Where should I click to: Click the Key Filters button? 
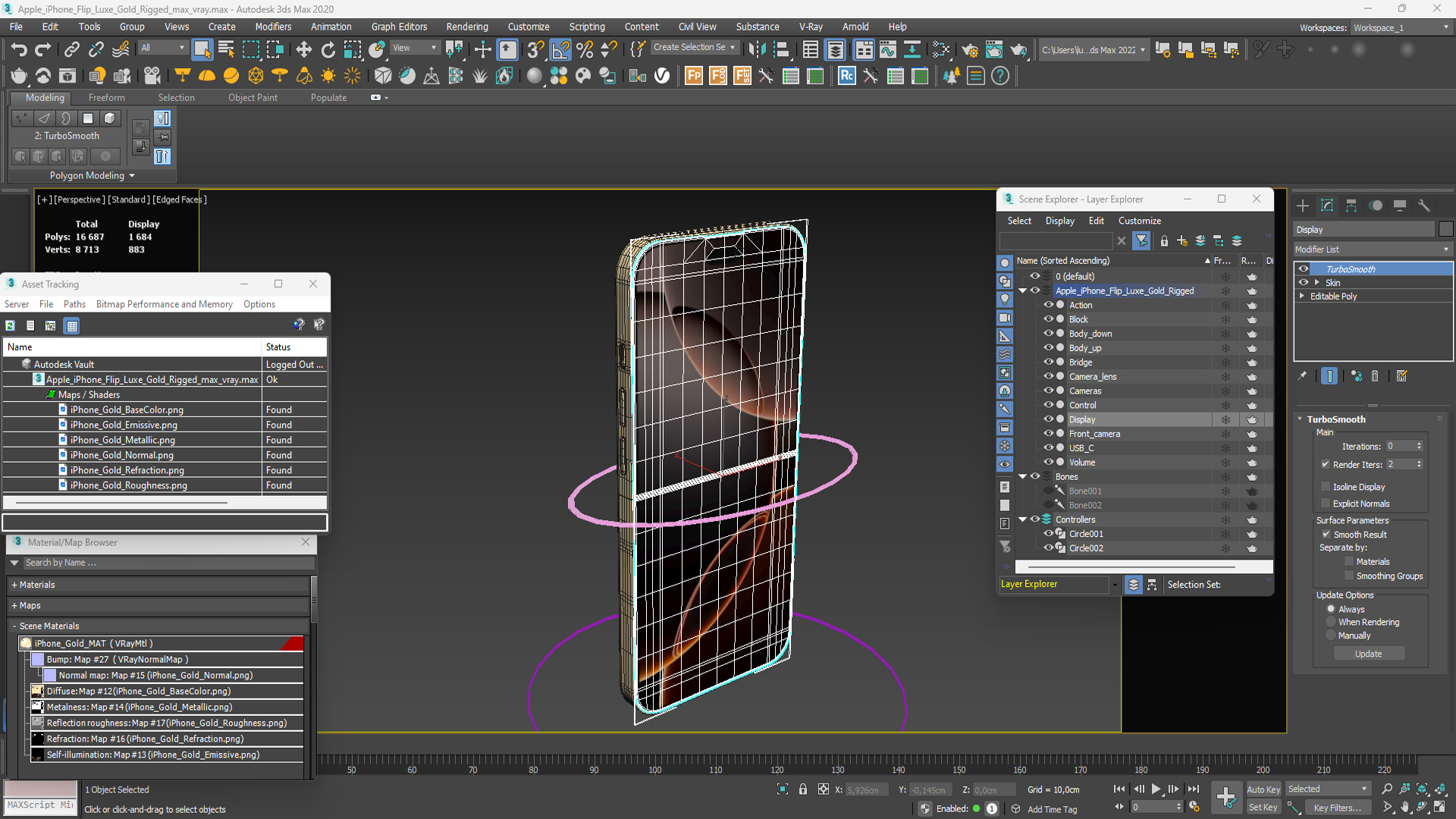[1337, 808]
